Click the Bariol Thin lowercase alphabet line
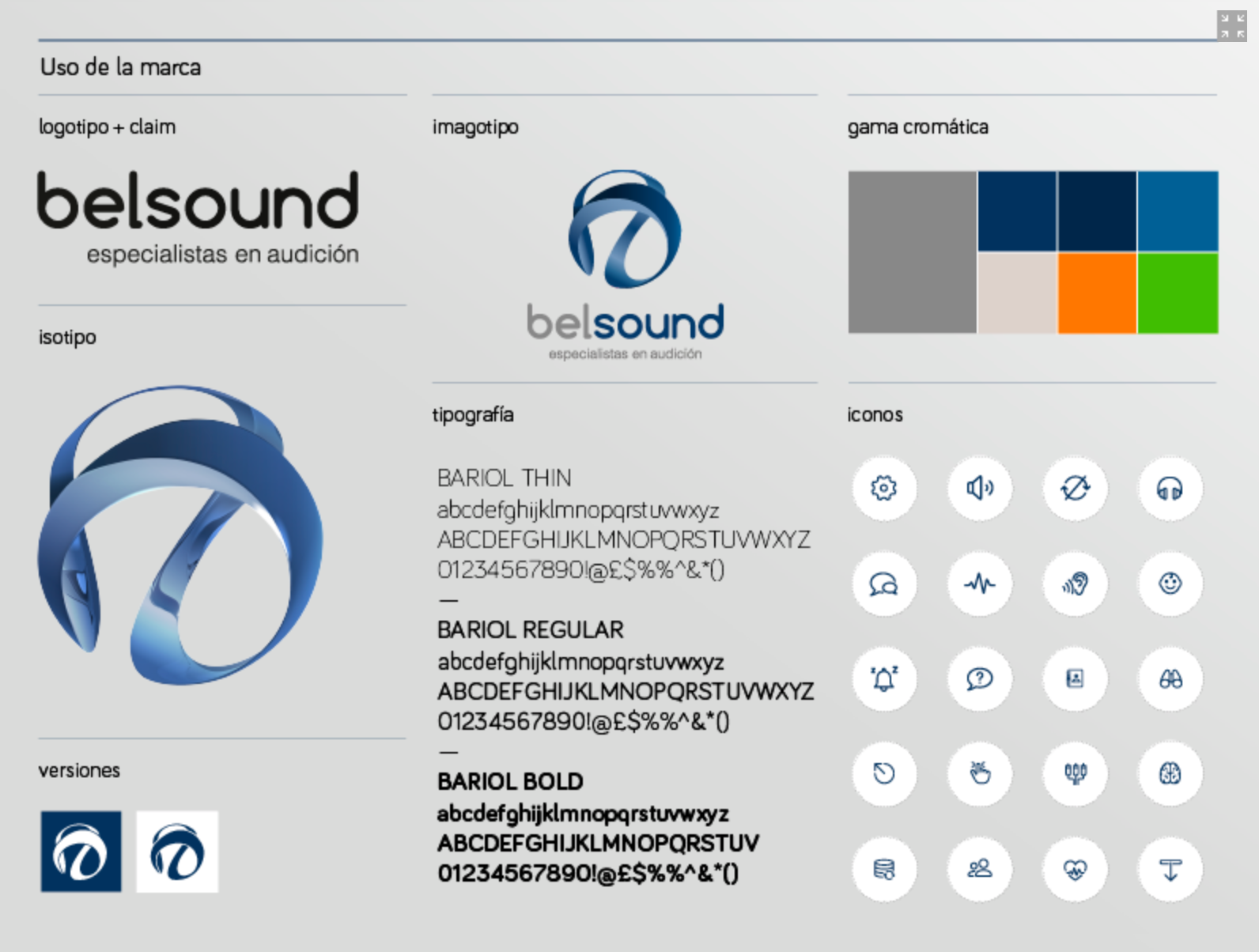This screenshot has width=1259, height=952. (578, 510)
